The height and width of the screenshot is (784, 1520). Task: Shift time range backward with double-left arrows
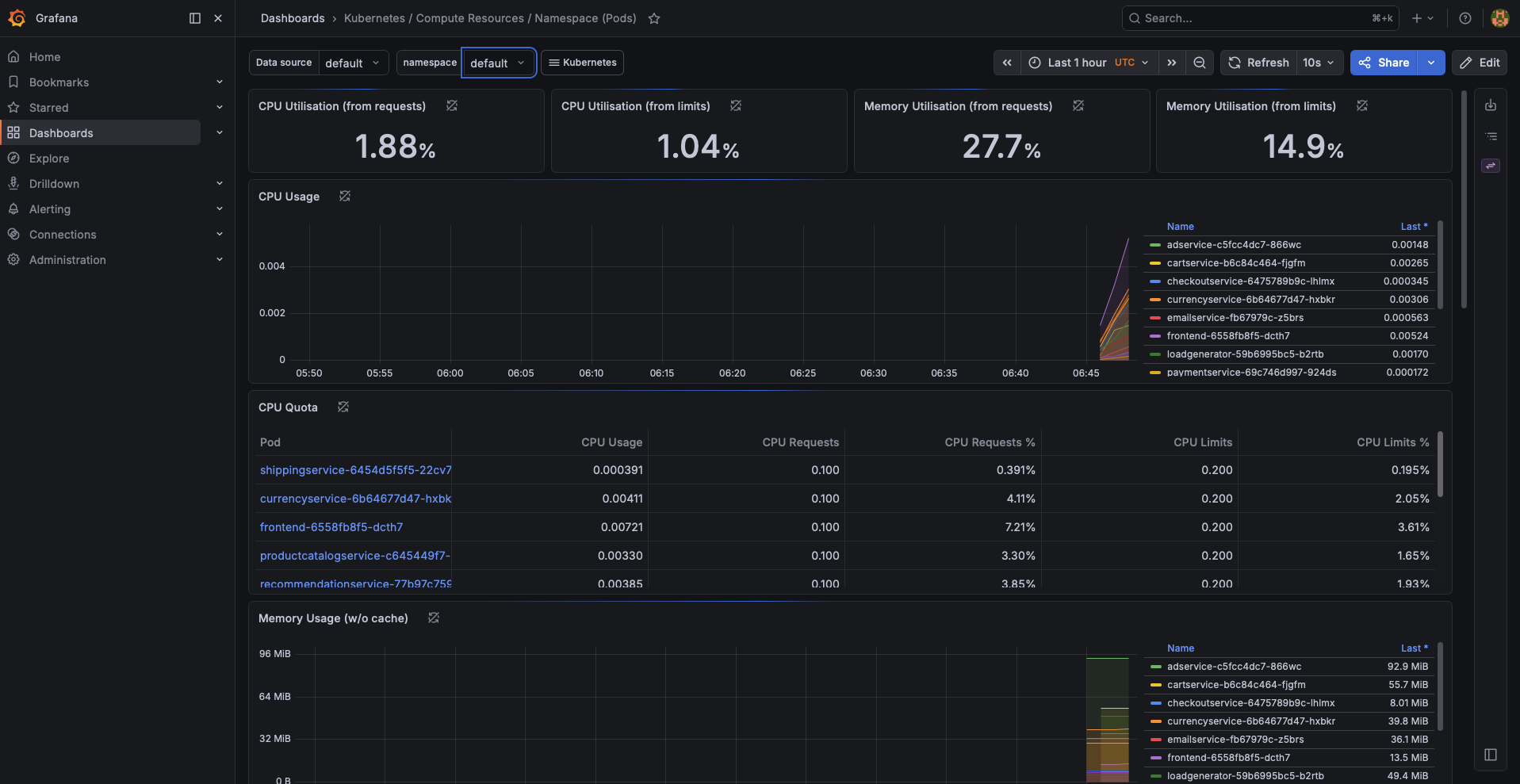pyautogui.click(x=1007, y=63)
